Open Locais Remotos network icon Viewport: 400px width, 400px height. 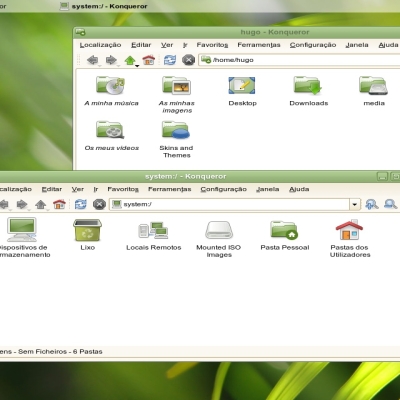pyautogui.click(x=153, y=230)
